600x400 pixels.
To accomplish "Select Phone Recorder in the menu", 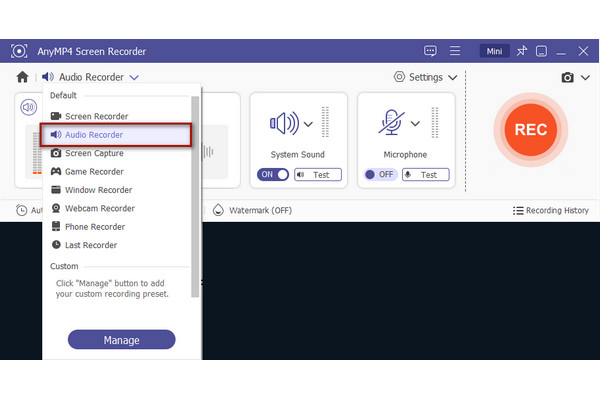I will click(x=117, y=227).
